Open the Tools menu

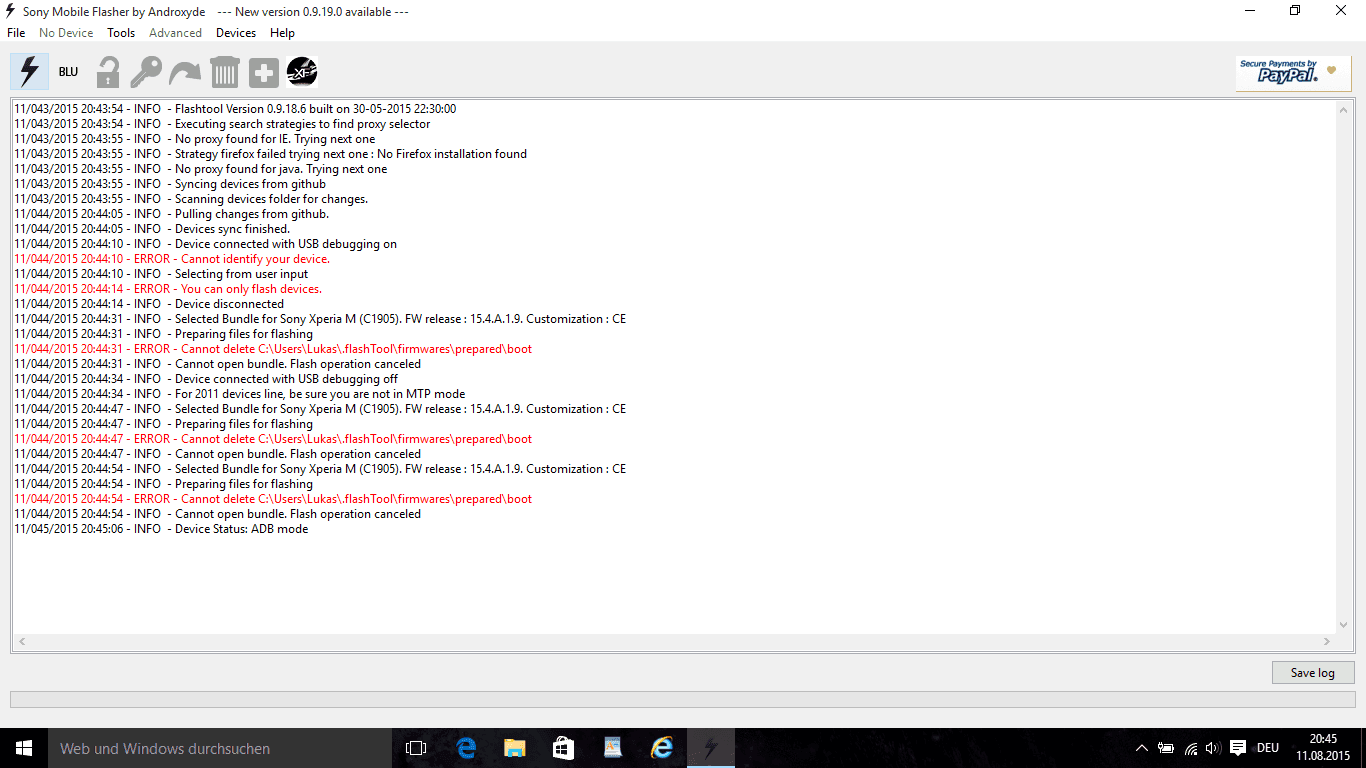121,33
